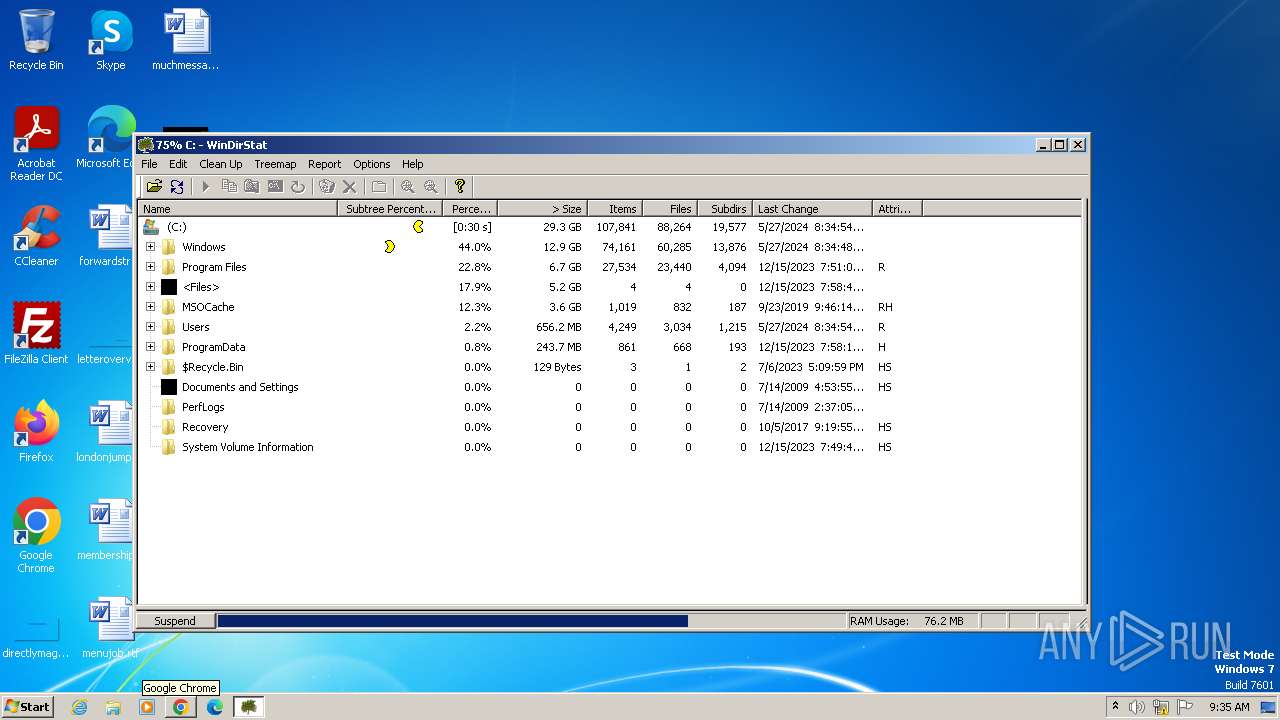The image size is (1280, 720).
Task: Select the PerfLogs folder row
Action: pos(610,407)
